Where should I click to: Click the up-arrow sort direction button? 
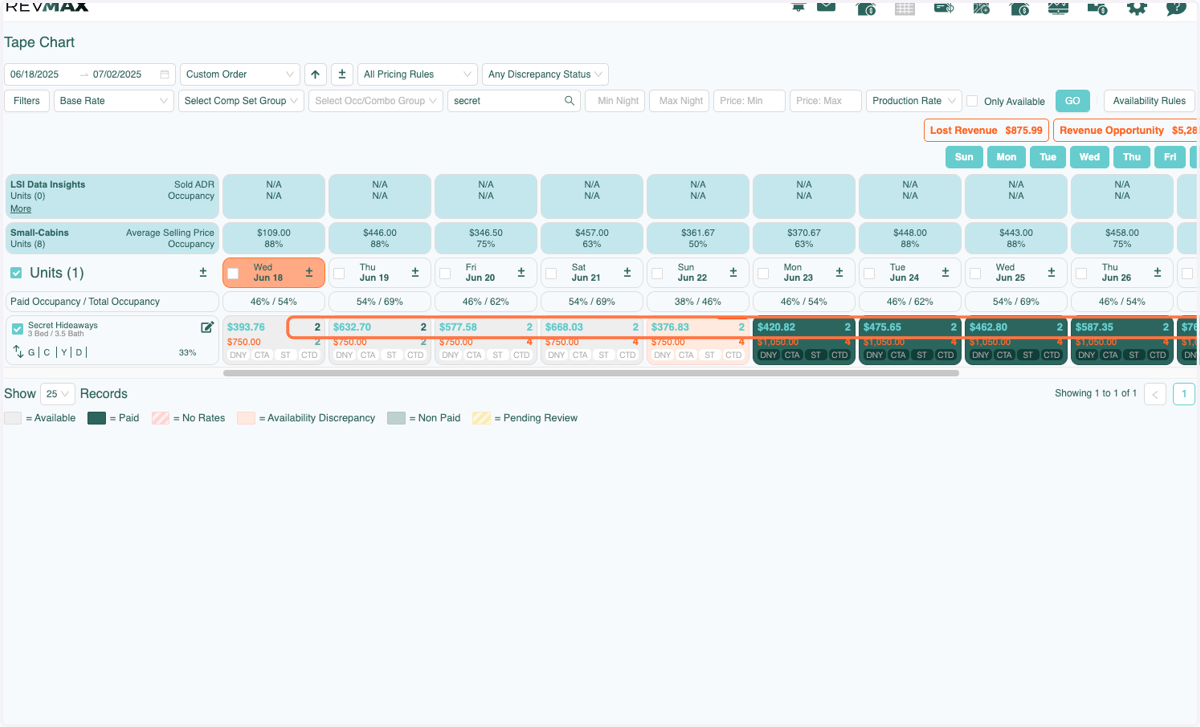click(316, 74)
